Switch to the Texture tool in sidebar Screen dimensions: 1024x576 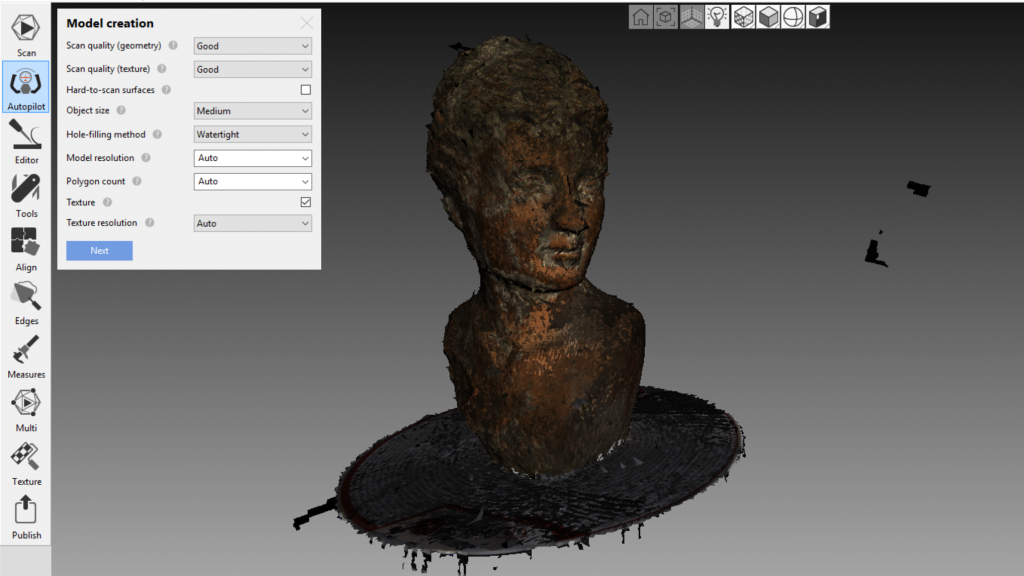coord(26,462)
